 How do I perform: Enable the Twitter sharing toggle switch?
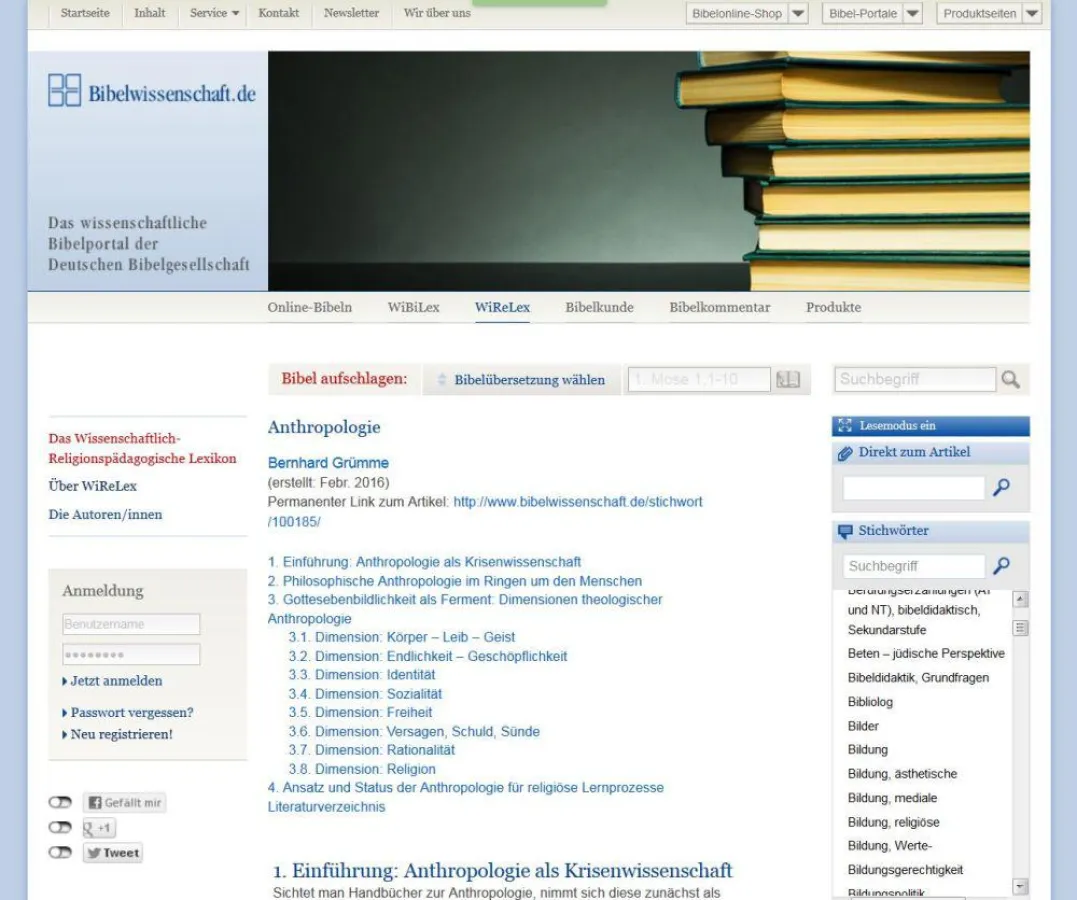[x=59, y=853]
